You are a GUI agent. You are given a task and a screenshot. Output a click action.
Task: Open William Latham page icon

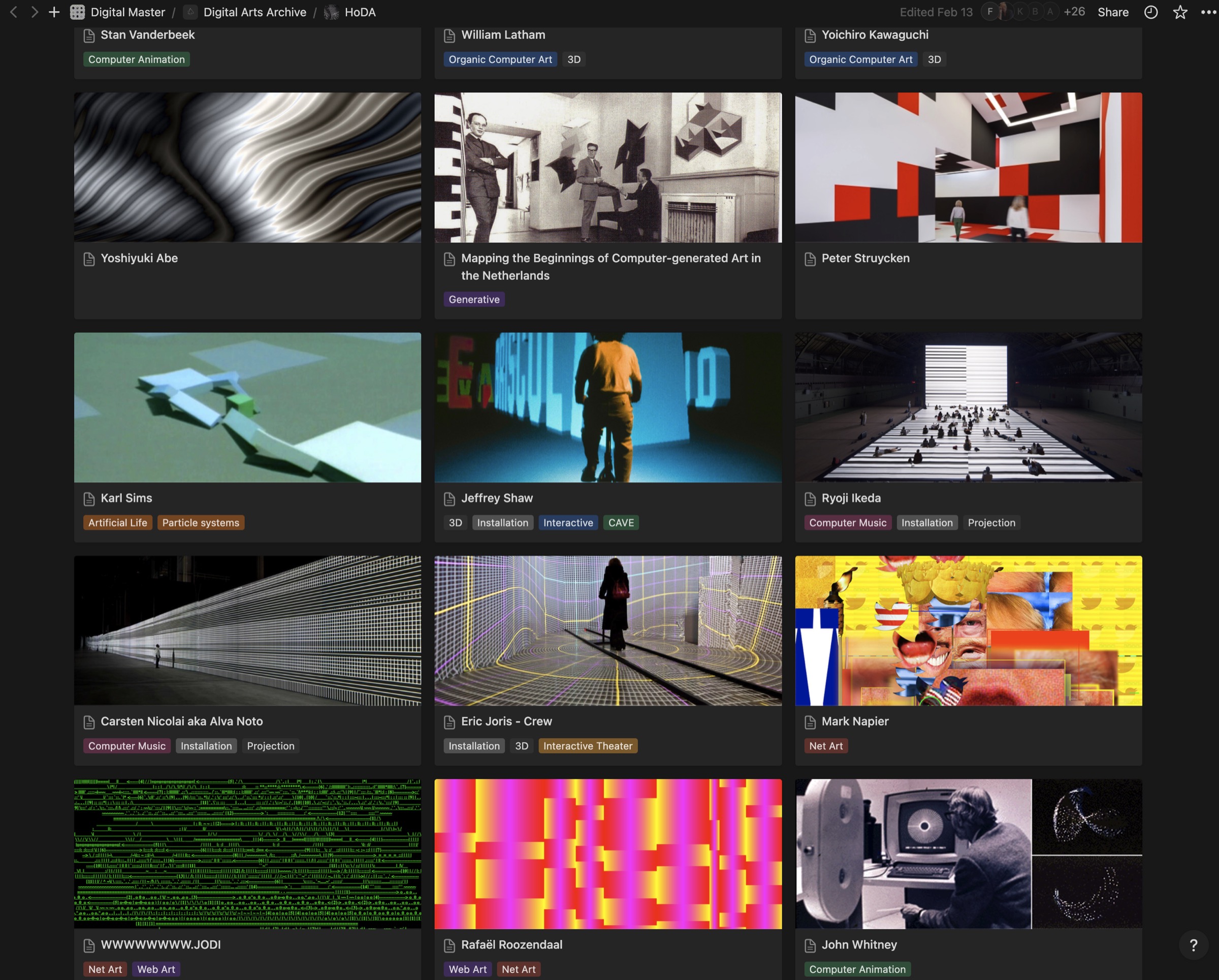pyautogui.click(x=450, y=36)
